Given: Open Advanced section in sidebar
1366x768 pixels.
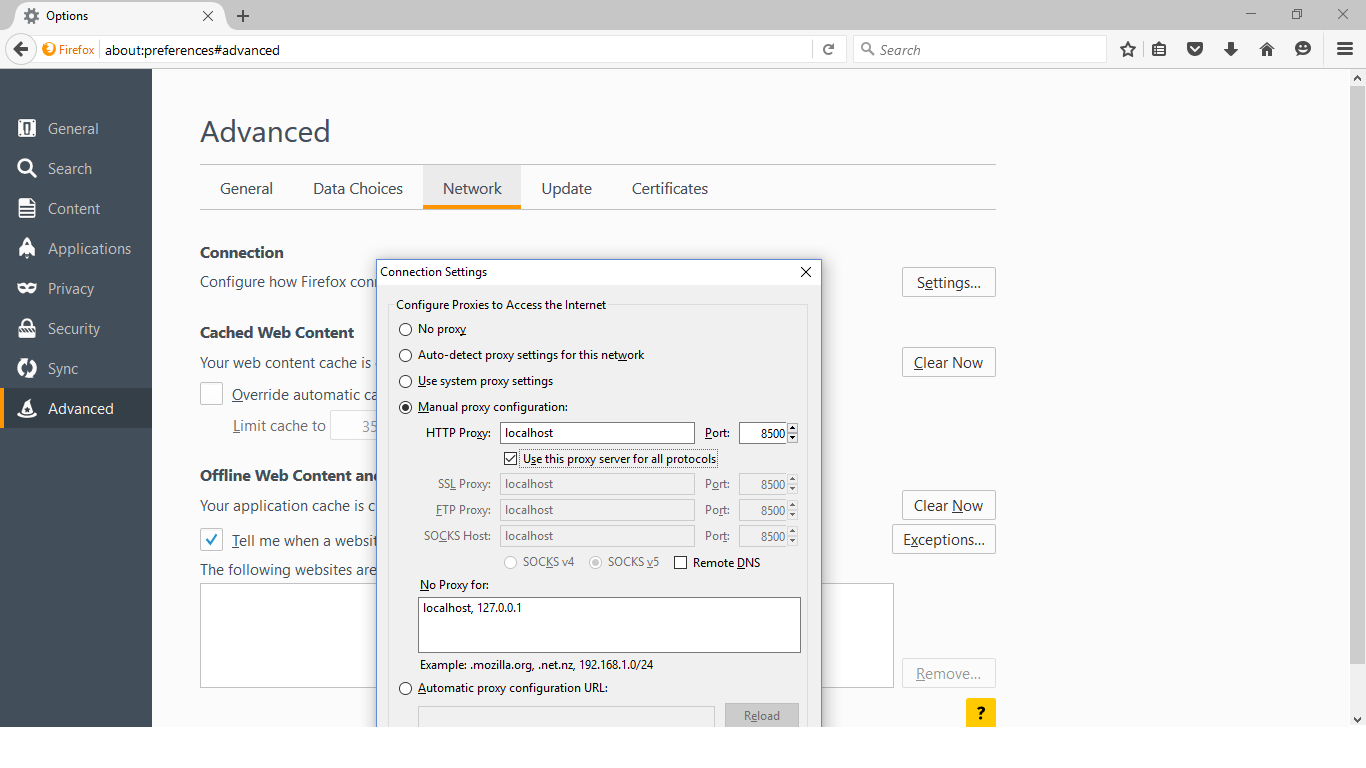Looking at the screenshot, I should pos(76,409).
